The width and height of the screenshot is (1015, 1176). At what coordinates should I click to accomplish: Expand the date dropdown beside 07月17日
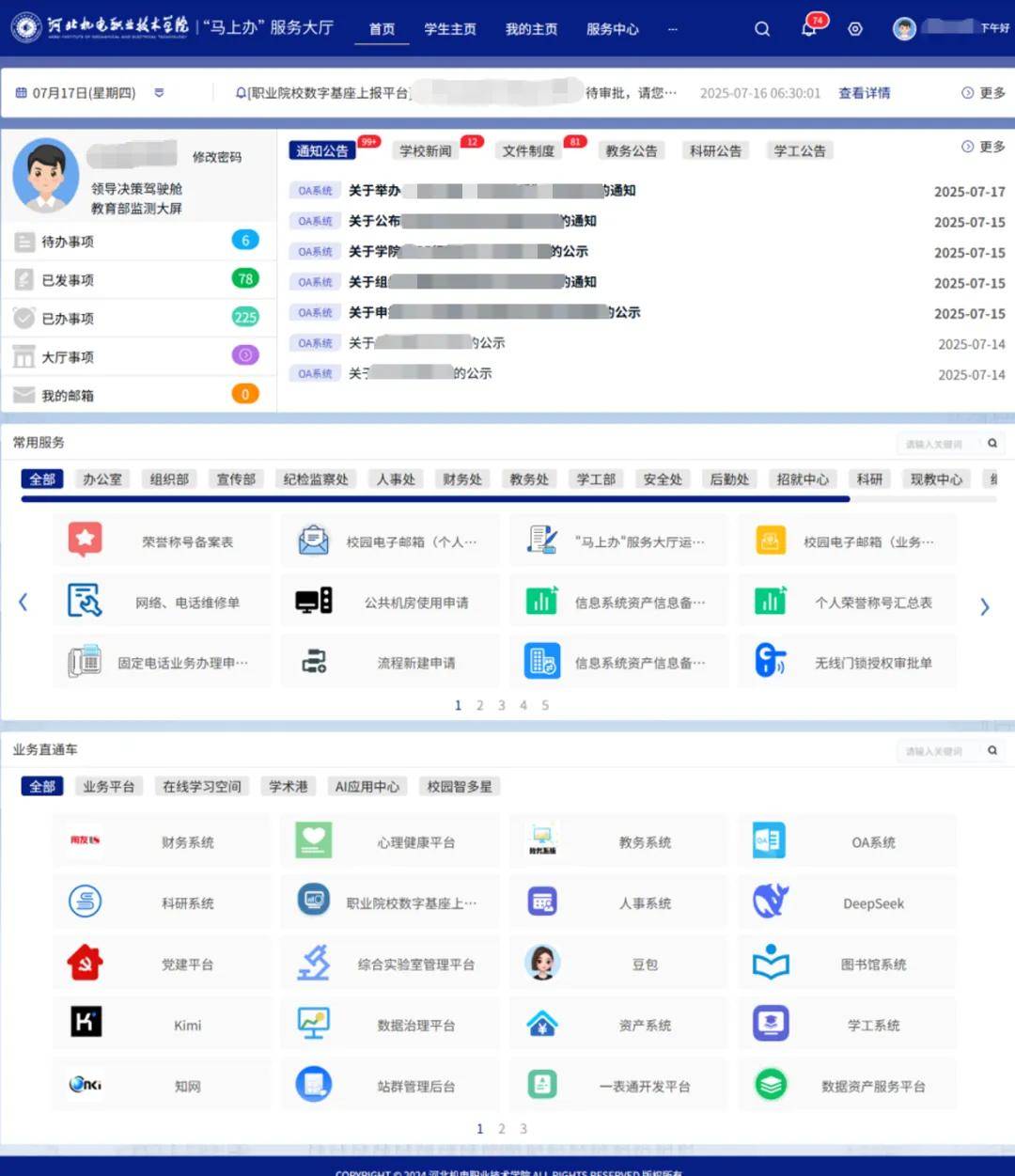(159, 93)
